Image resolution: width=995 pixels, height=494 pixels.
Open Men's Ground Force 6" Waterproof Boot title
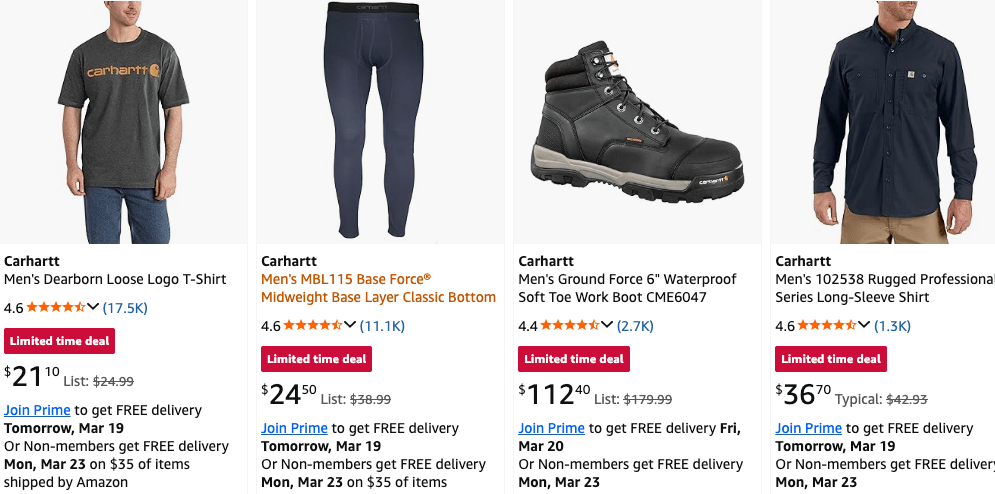tap(627, 288)
